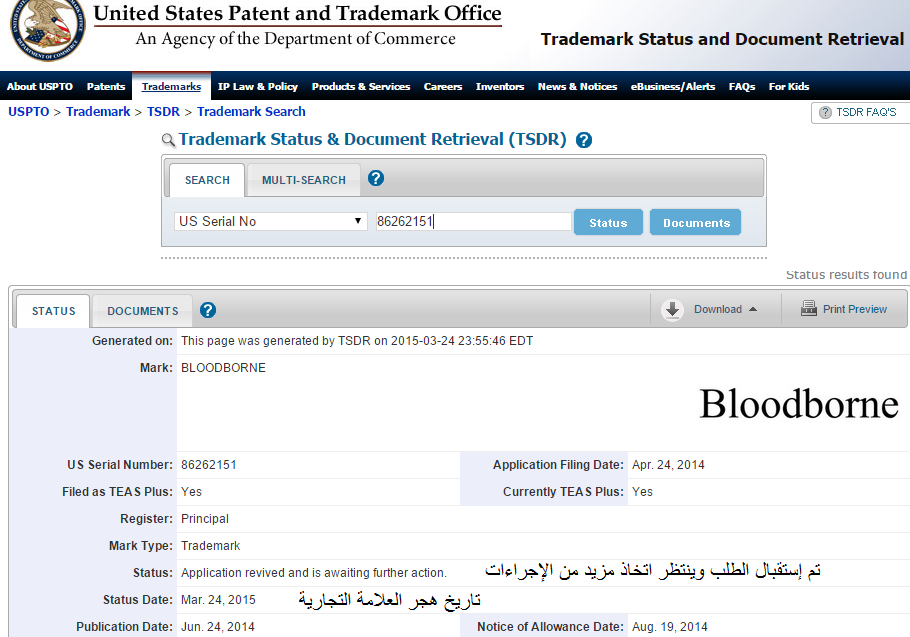Follow the Trademark Search breadcrumb link

tap(251, 111)
